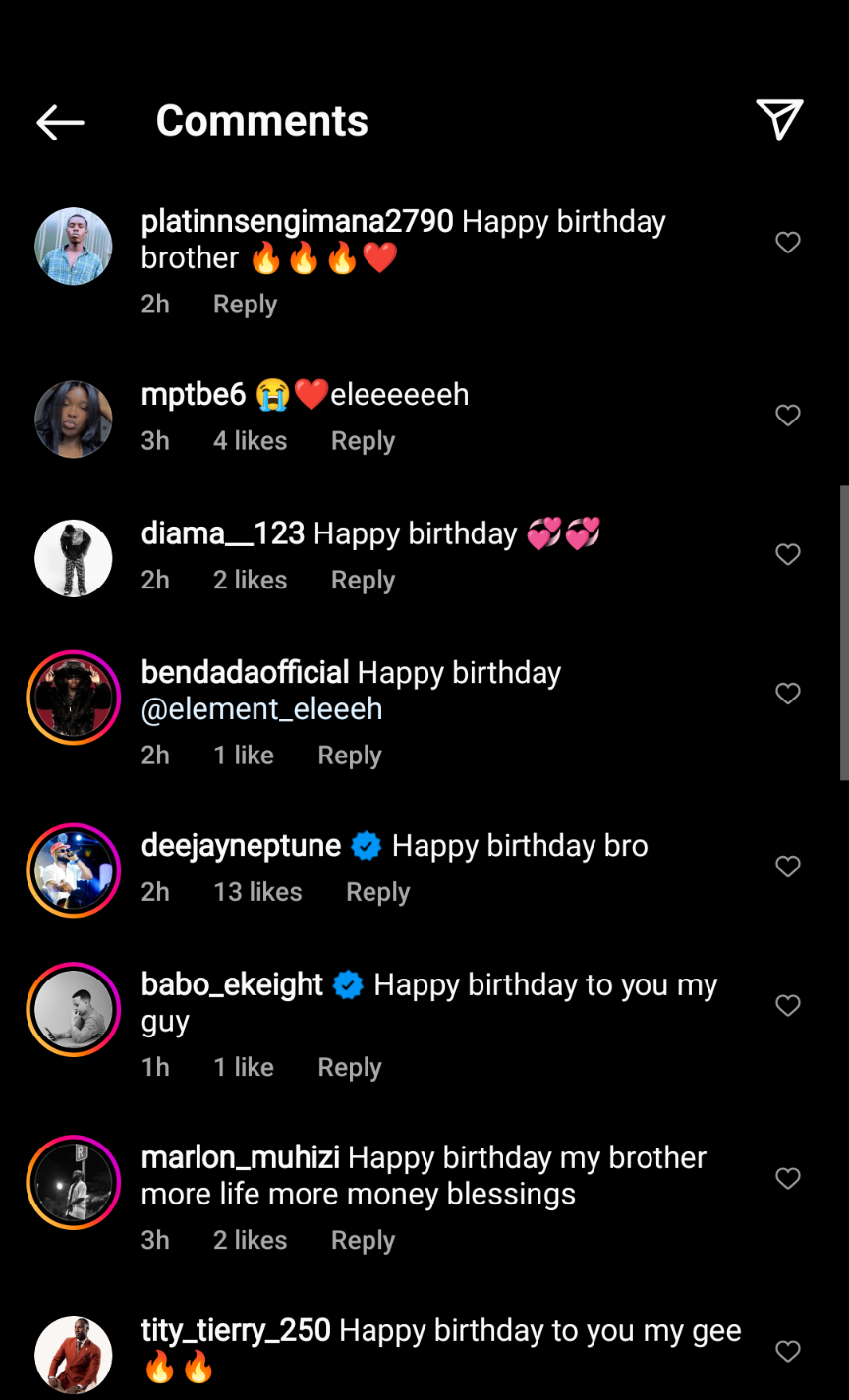Image resolution: width=849 pixels, height=1400 pixels.
Task: Like mptbe6's comment with heart icon
Action: tap(788, 416)
